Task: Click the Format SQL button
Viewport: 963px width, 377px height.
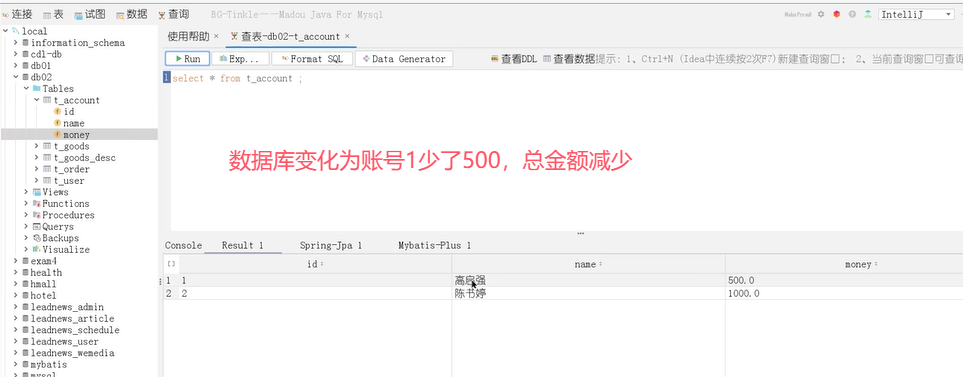Action: click(312, 59)
